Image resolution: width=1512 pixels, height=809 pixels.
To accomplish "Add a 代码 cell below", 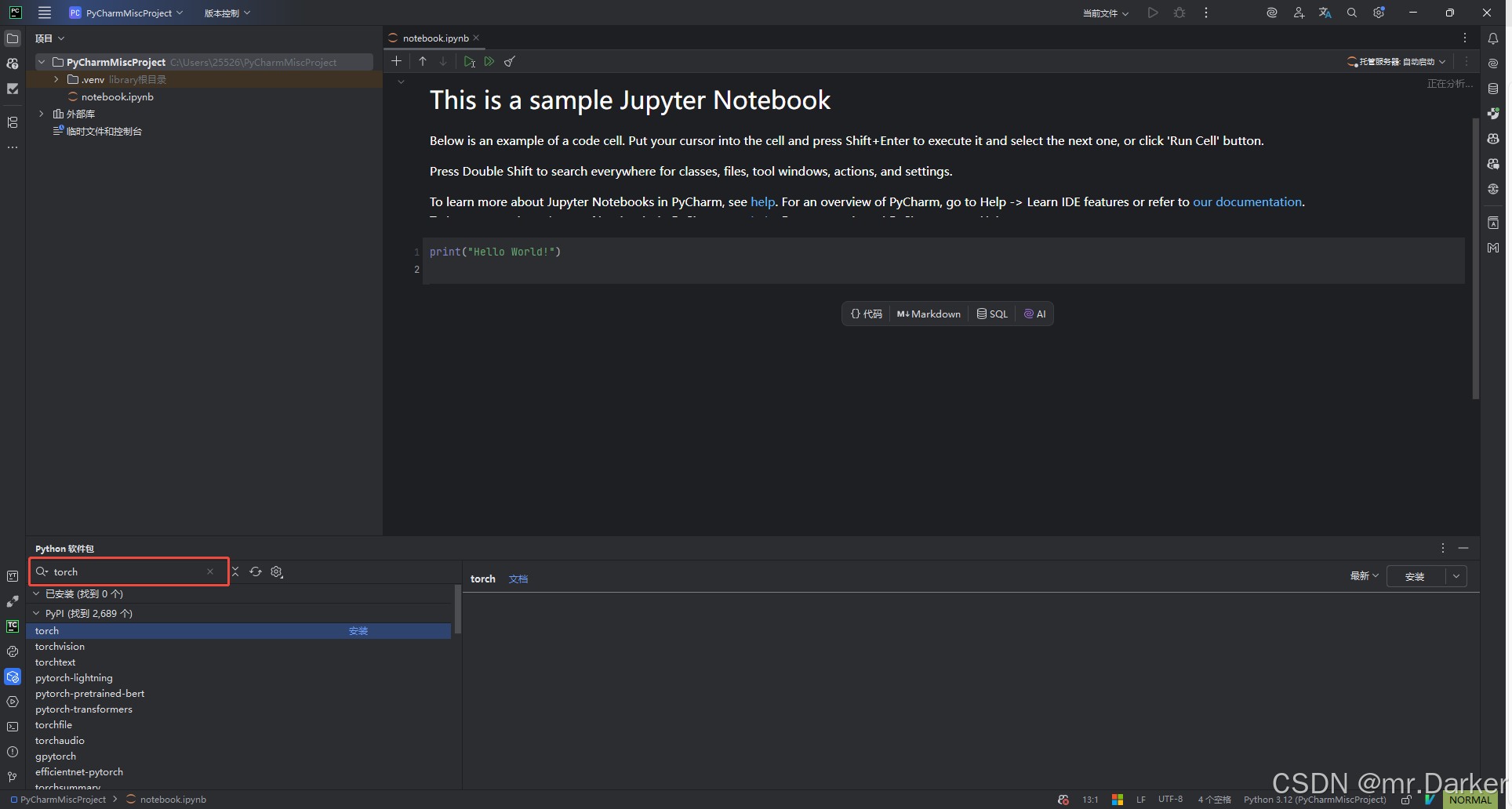I will pos(867,314).
